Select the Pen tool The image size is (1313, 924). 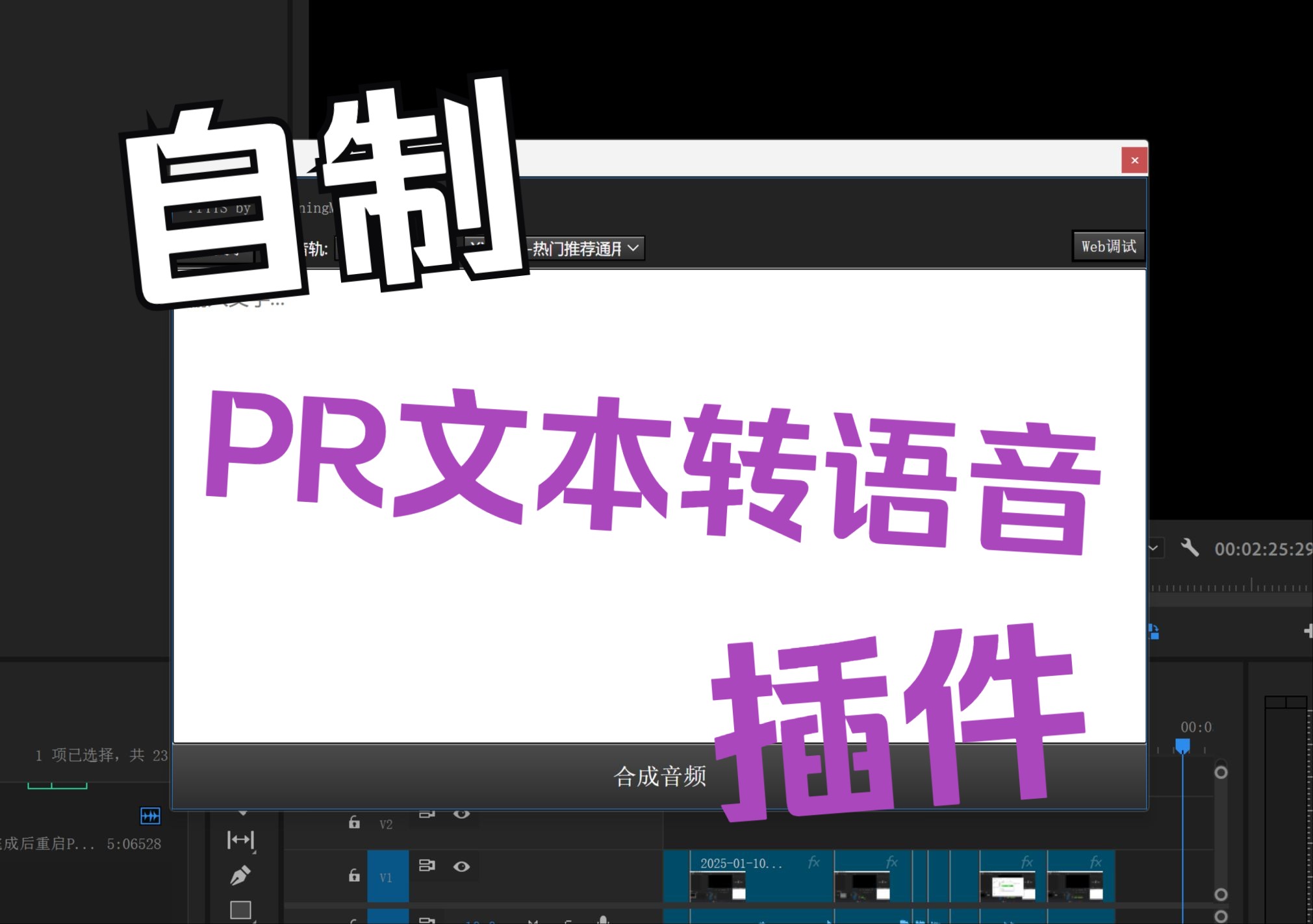click(x=240, y=875)
